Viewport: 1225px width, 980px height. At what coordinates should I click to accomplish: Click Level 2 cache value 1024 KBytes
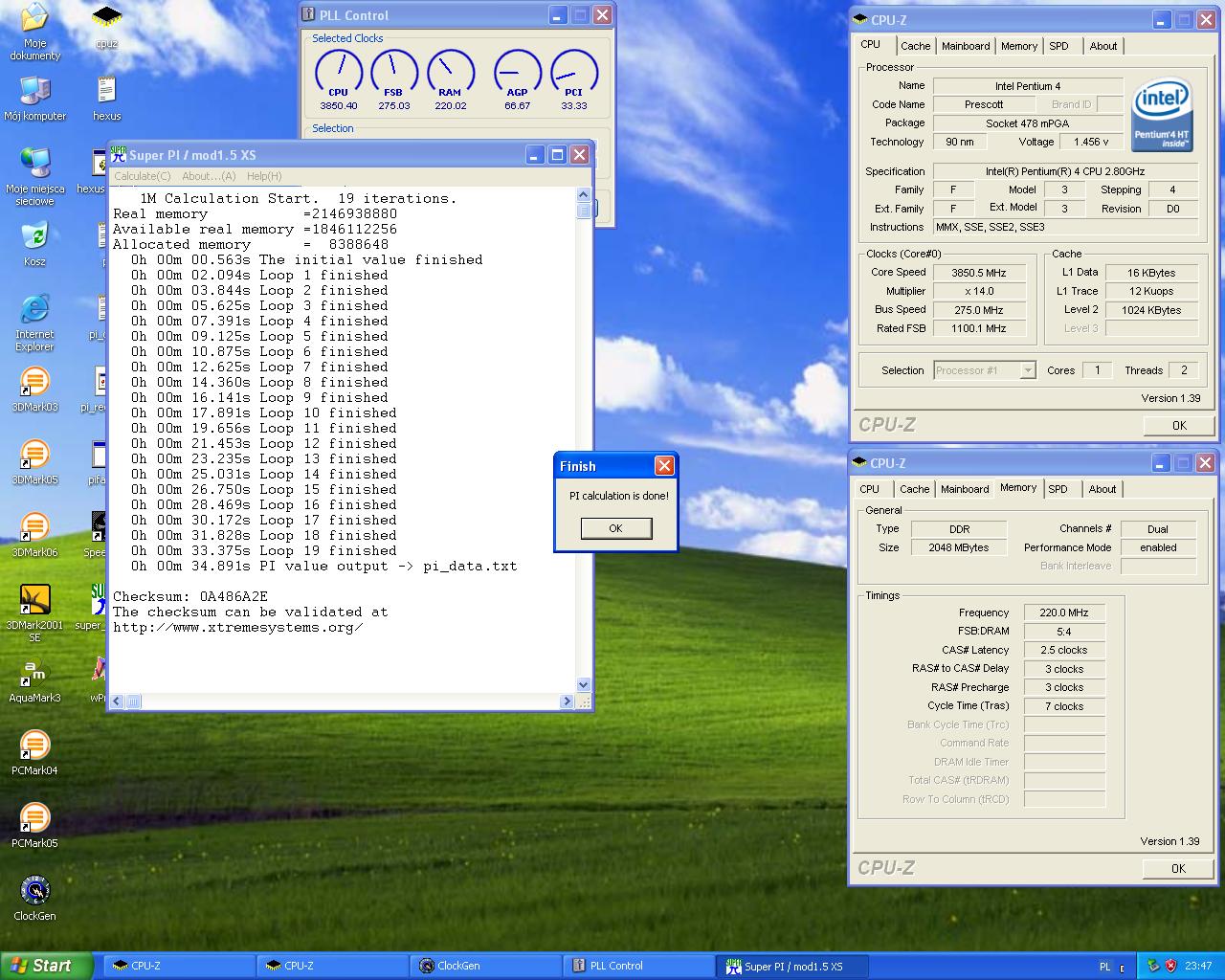[1151, 310]
